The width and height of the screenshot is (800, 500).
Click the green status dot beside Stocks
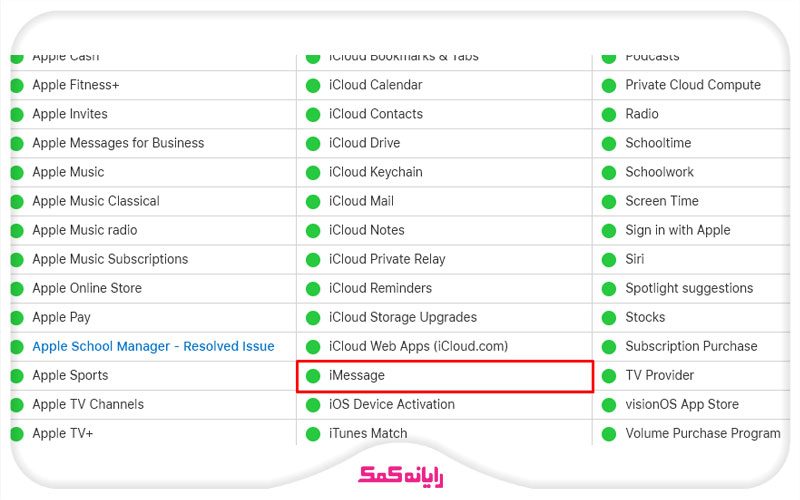609,318
